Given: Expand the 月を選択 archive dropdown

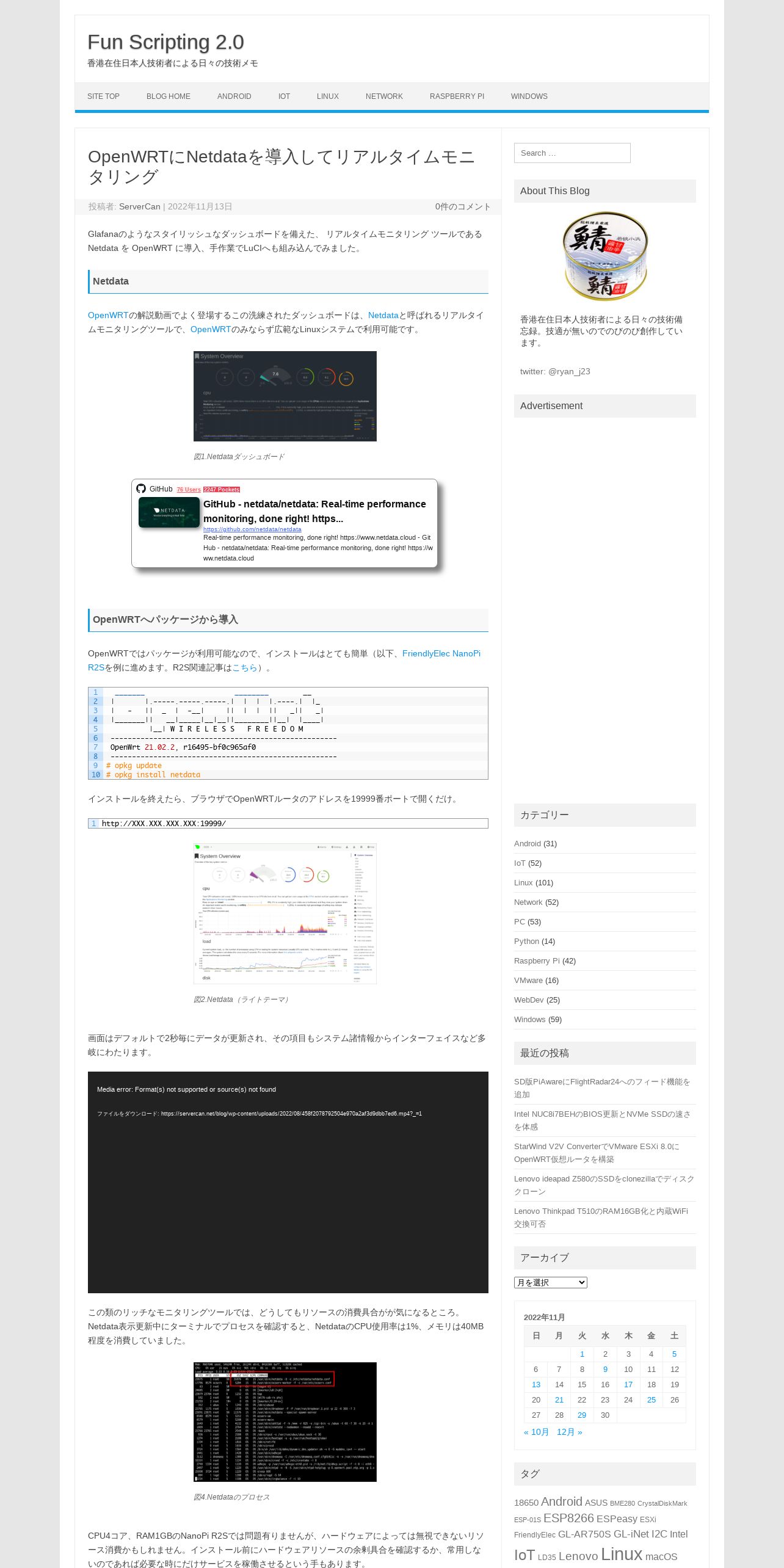Looking at the screenshot, I should tap(551, 1282).
